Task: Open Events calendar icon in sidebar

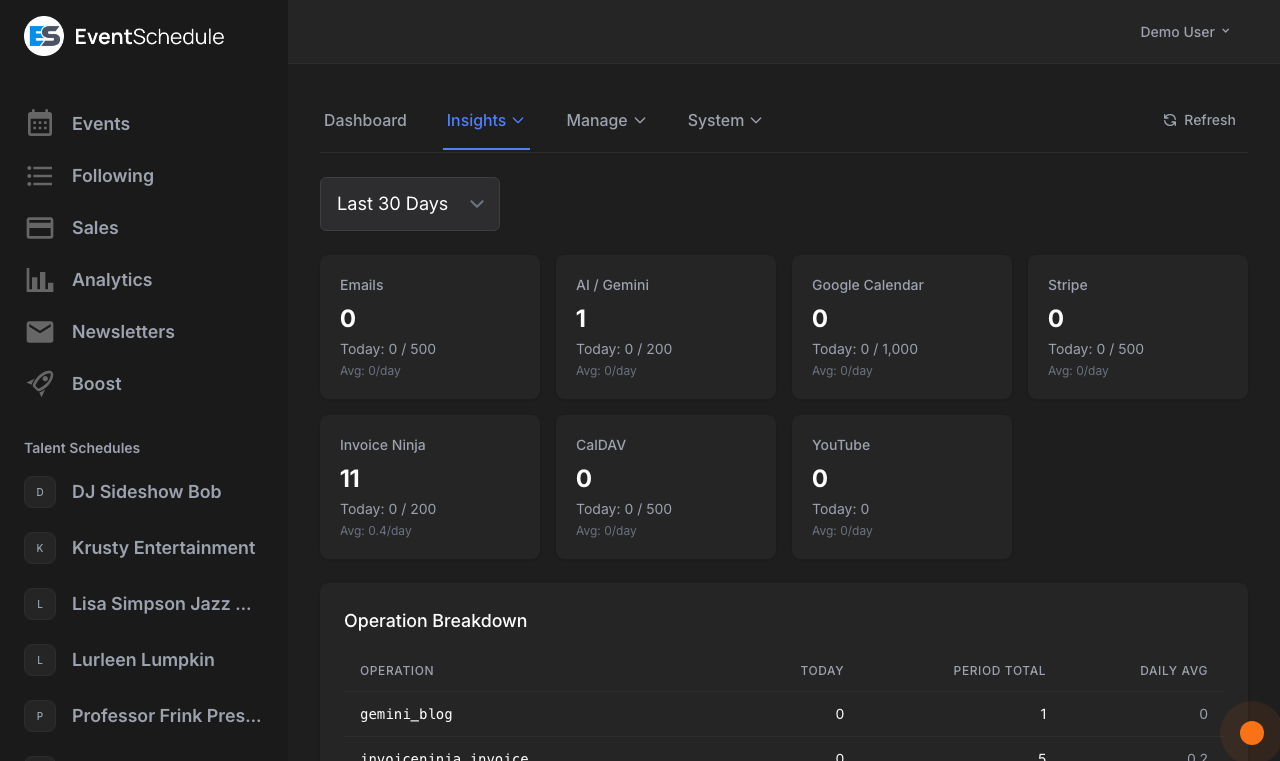Action: click(40, 123)
